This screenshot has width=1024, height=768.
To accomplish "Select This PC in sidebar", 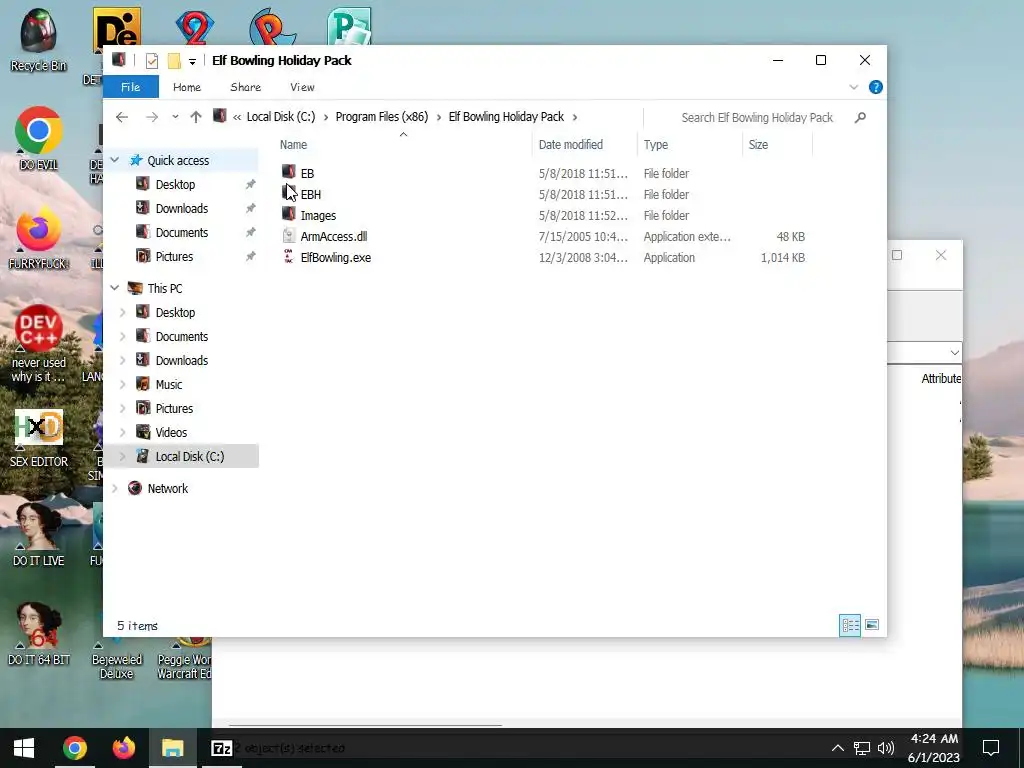I will (165, 288).
